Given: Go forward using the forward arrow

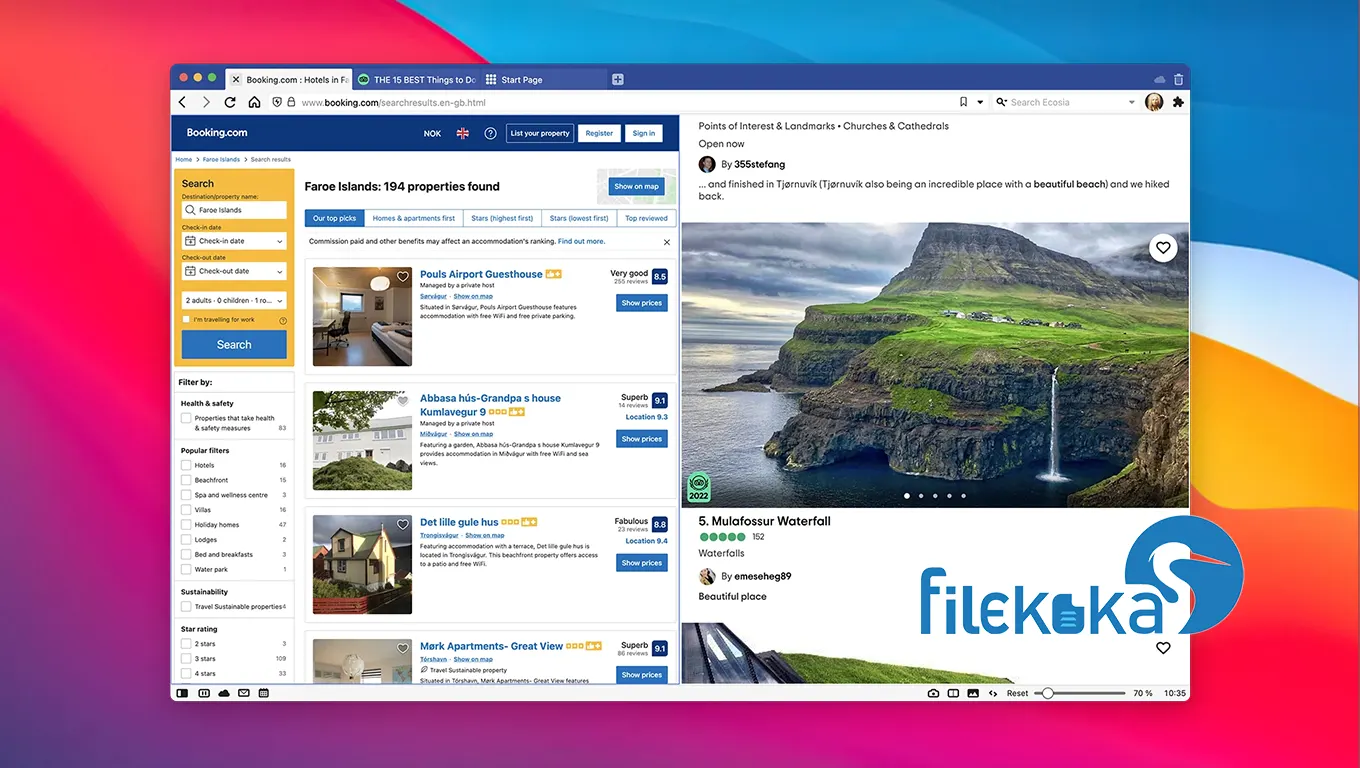Looking at the screenshot, I should (x=206, y=102).
